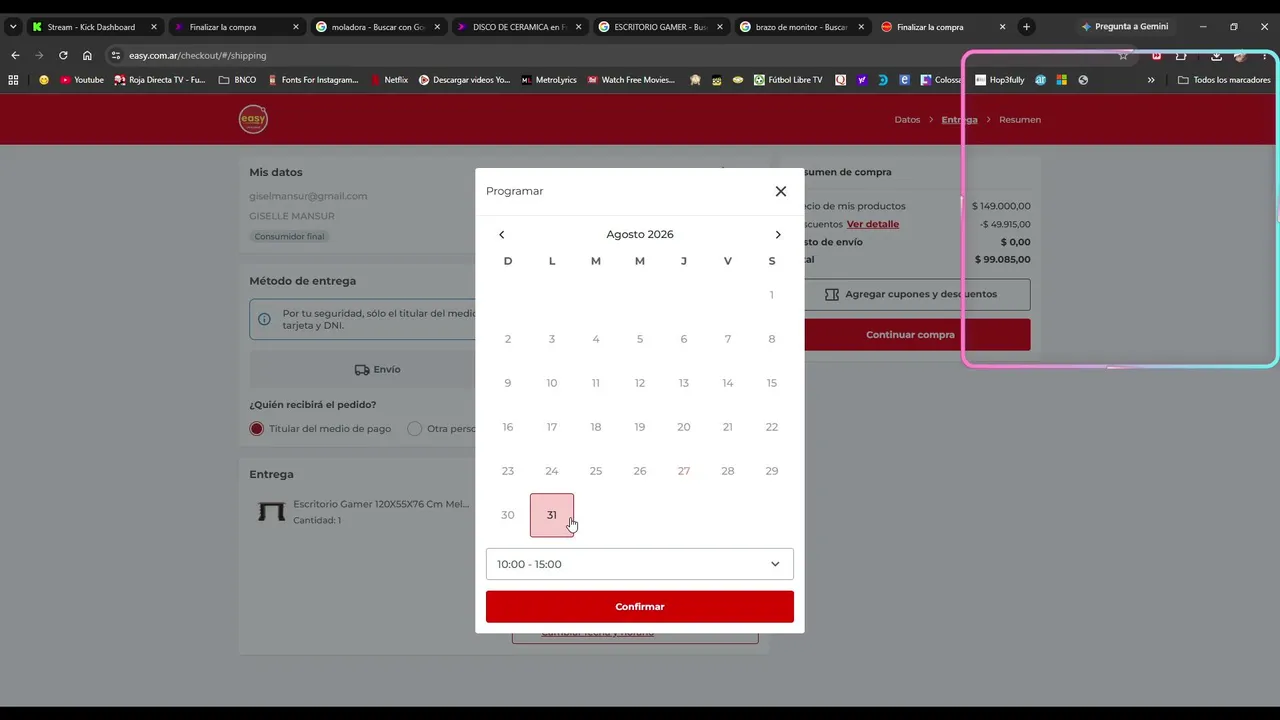Screen dimensions: 1280x720
Task: Open the 10:00 - 15:00 time slot dropdown
Action: [640, 564]
